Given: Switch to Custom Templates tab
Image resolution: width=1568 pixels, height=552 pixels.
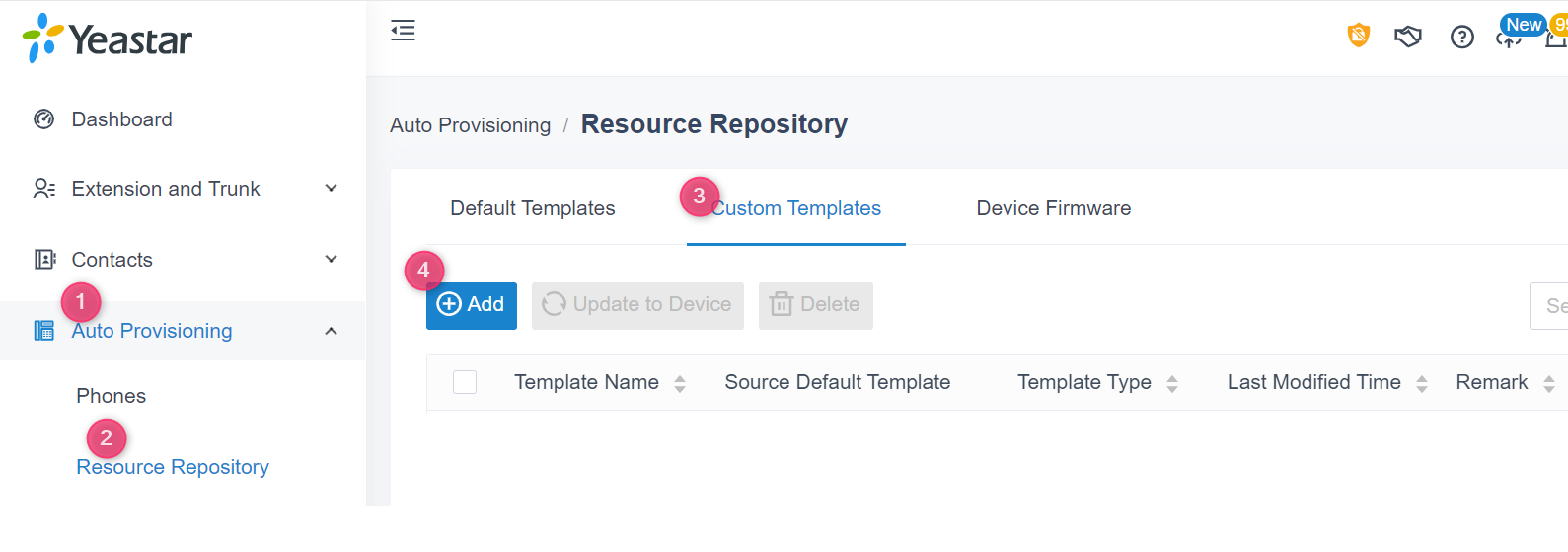Looking at the screenshot, I should click(796, 208).
